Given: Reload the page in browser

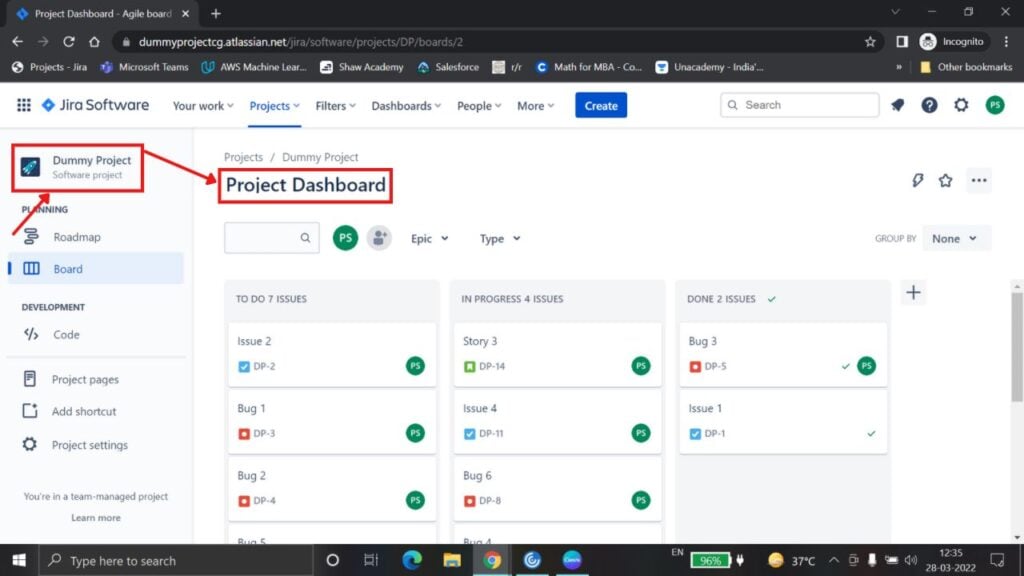Looking at the screenshot, I should tap(69, 42).
